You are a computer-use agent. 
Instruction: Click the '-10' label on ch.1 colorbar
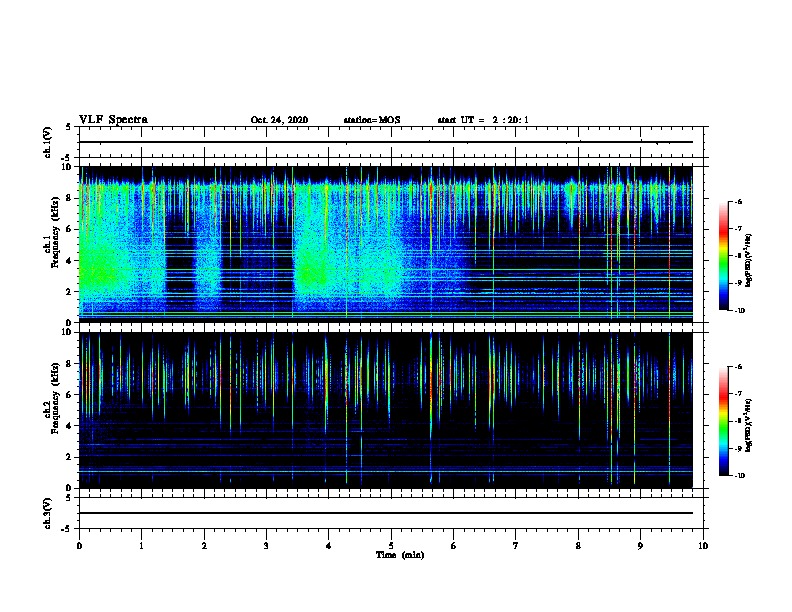[x=739, y=311]
